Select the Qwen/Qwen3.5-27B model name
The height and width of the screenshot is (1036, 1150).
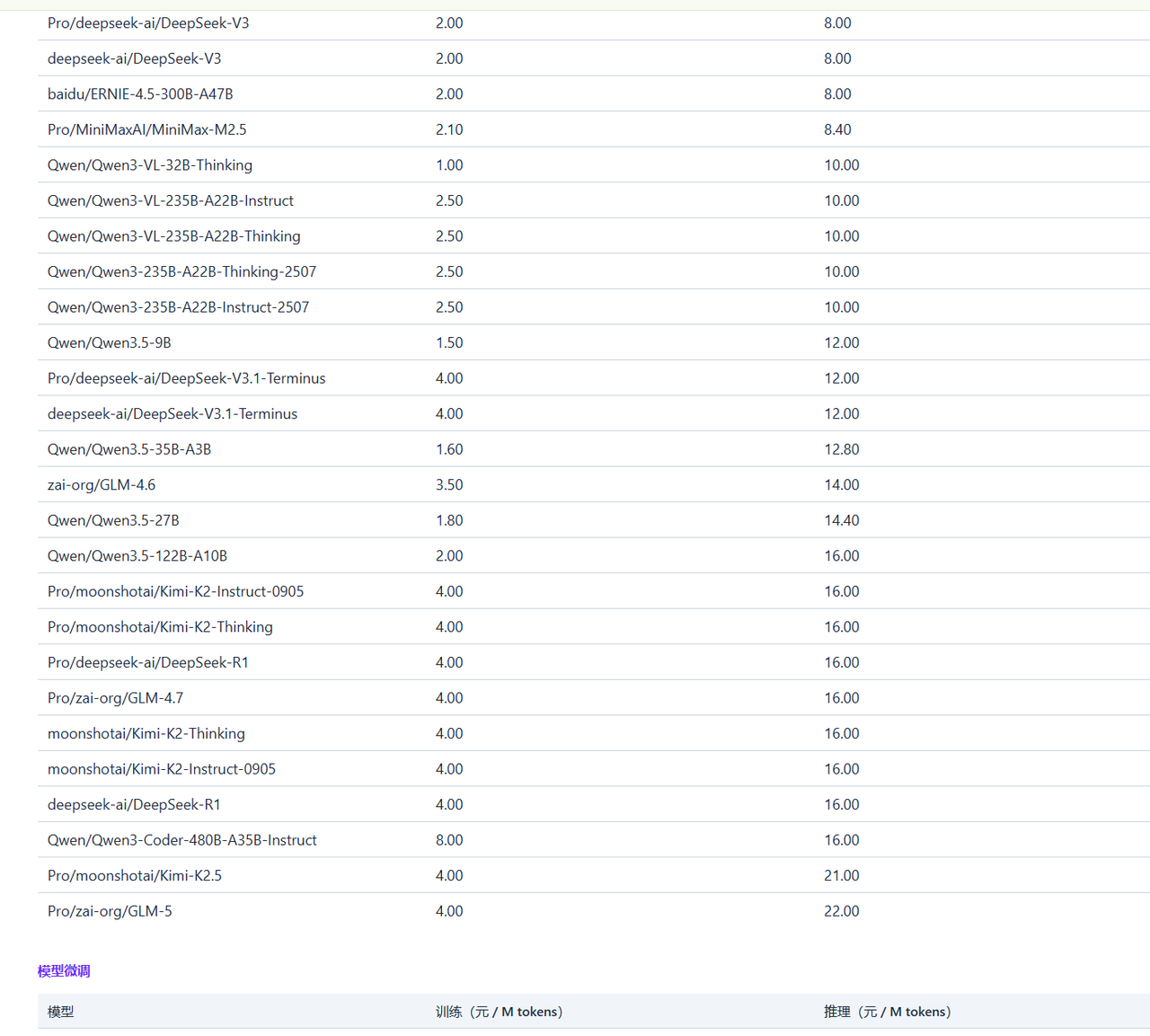click(113, 520)
